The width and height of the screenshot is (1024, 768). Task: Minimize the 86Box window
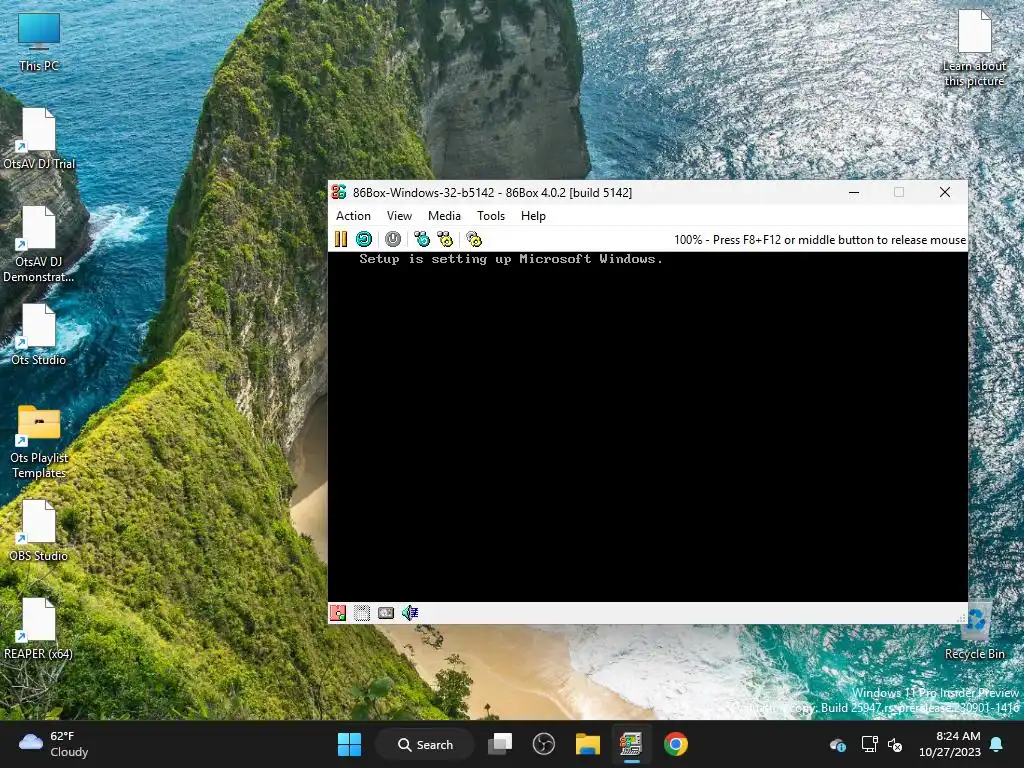click(854, 192)
